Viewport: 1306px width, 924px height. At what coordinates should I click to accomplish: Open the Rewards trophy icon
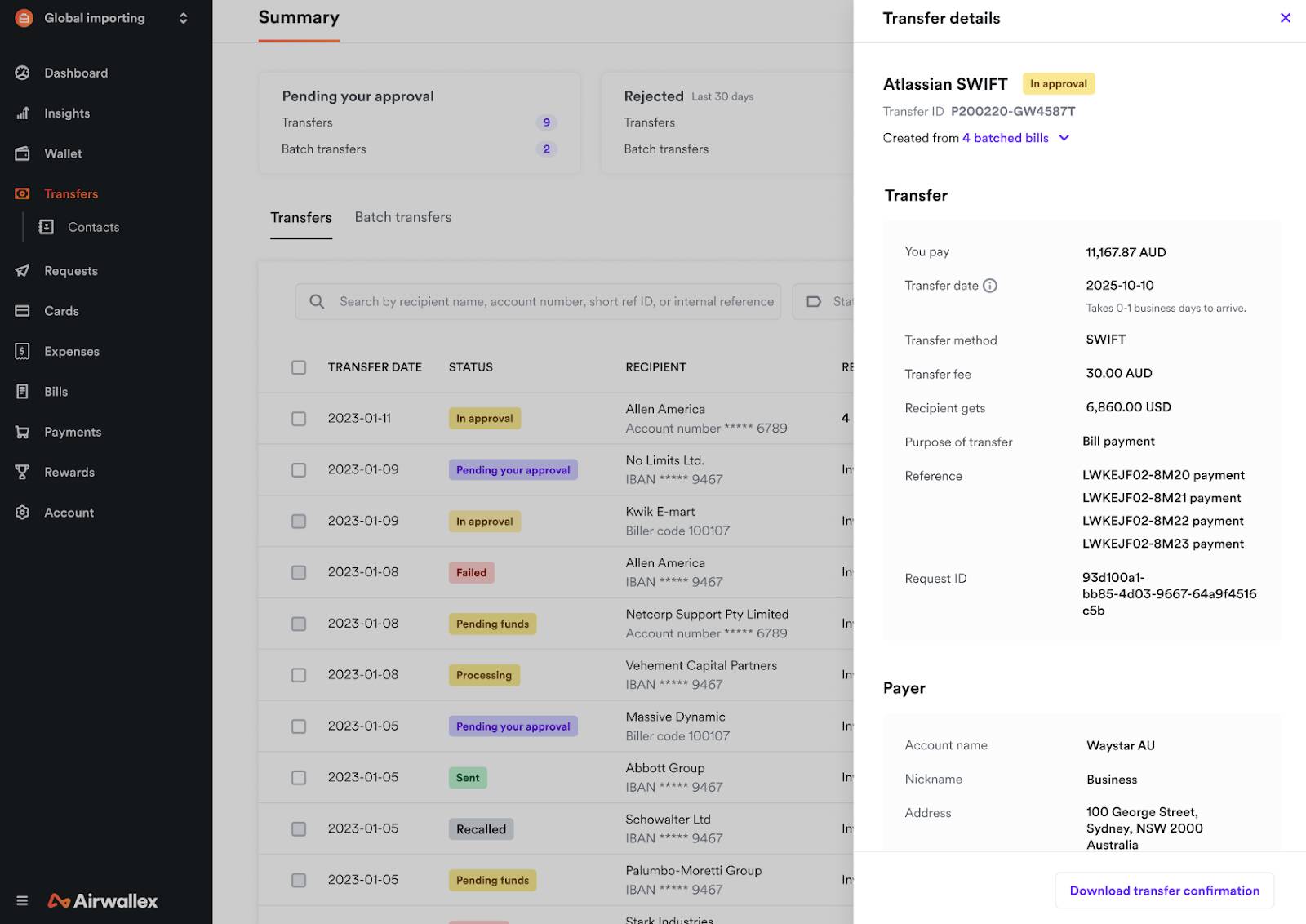[23, 472]
